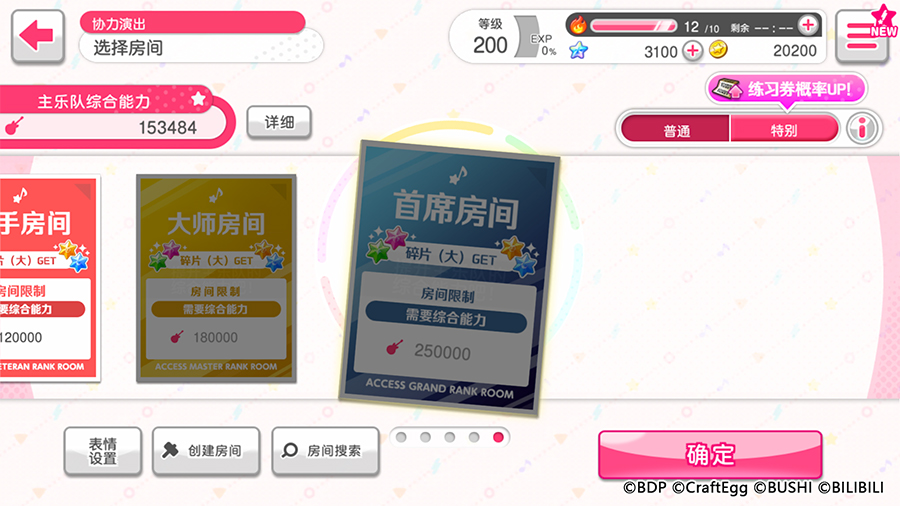The height and width of the screenshot is (506, 900).
Task: Tap the blue star currency icon
Action: point(578,50)
